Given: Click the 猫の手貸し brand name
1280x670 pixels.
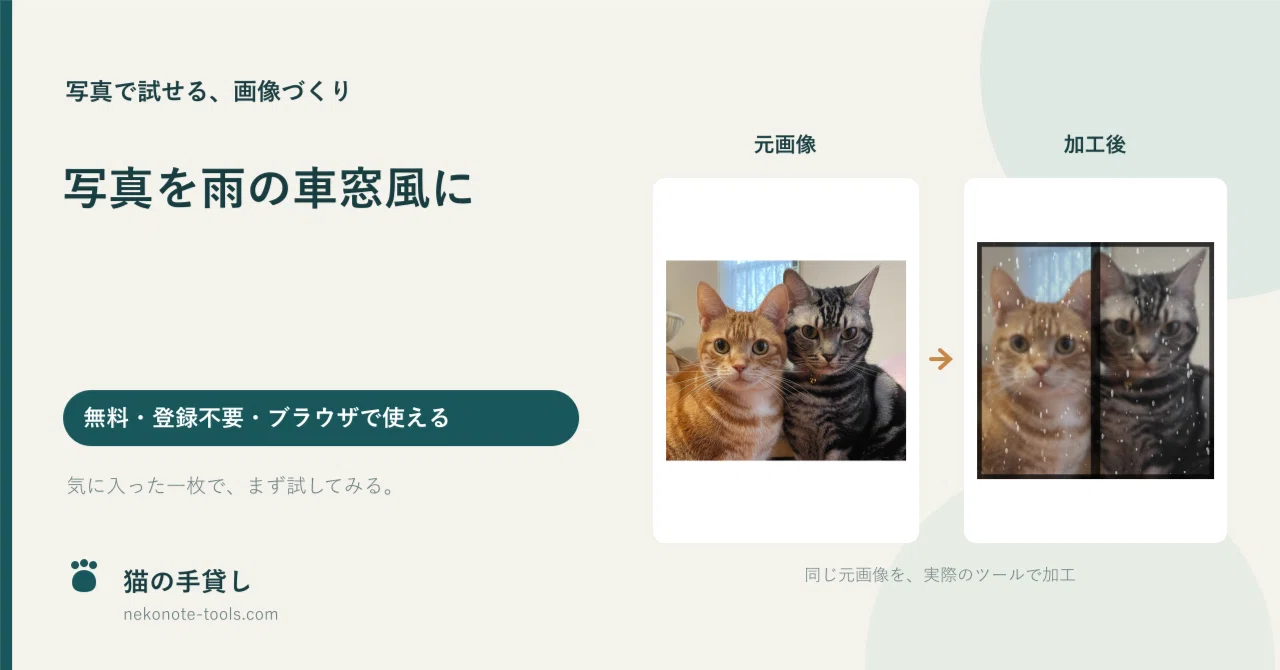Looking at the screenshot, I should pyautogui.click(x=187, y=580).
